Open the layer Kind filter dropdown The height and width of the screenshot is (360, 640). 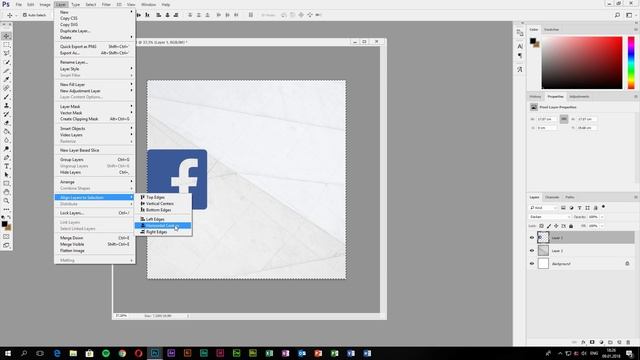tap(543, 208)
